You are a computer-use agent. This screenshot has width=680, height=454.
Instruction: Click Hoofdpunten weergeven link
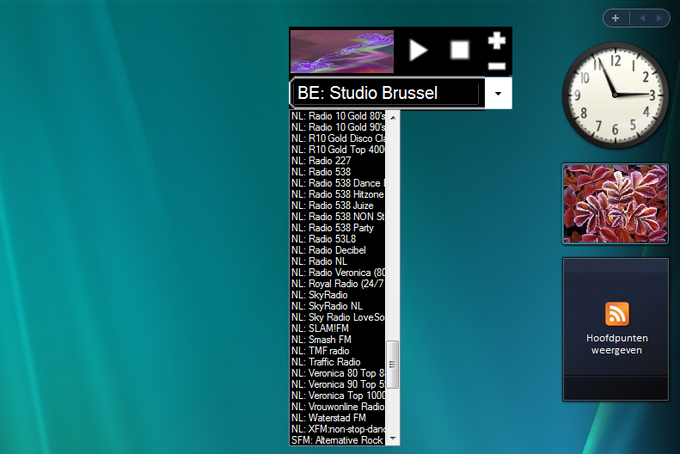617,344
